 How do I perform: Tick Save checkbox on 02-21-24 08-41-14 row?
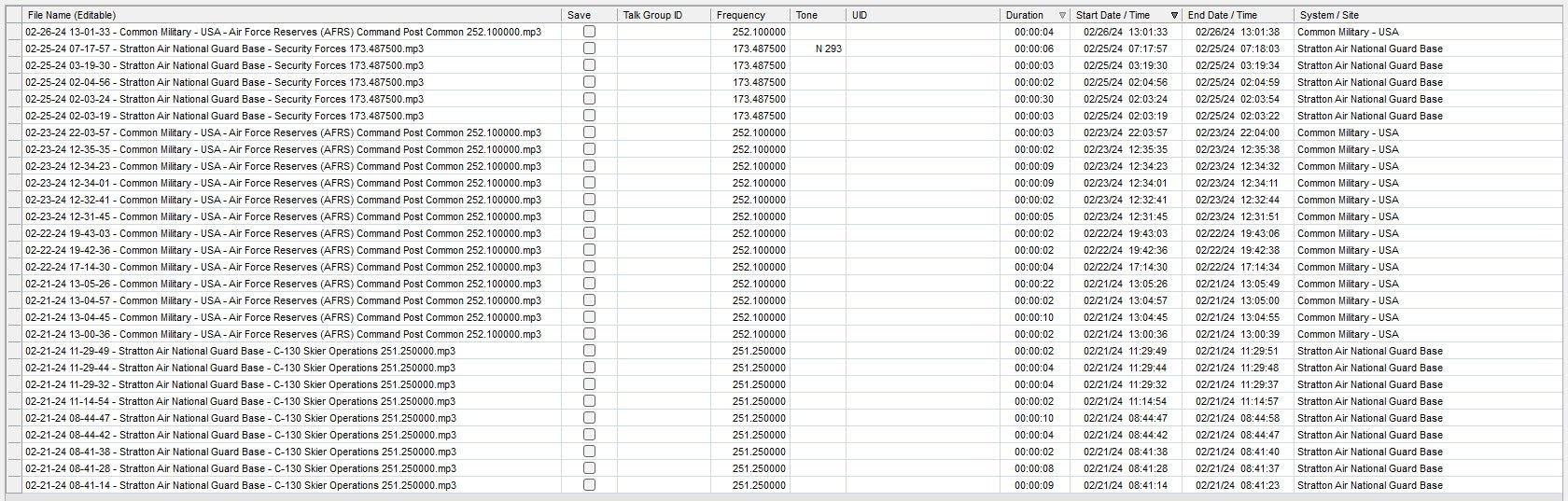pyautogui.click(x=589, y=484)
